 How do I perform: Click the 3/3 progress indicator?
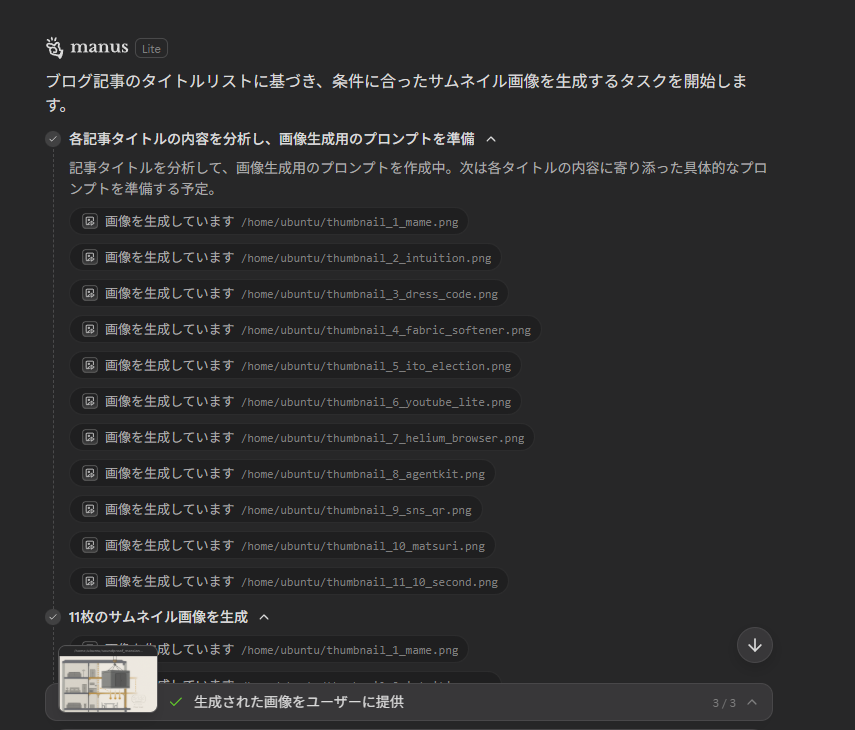pos(723,702)
